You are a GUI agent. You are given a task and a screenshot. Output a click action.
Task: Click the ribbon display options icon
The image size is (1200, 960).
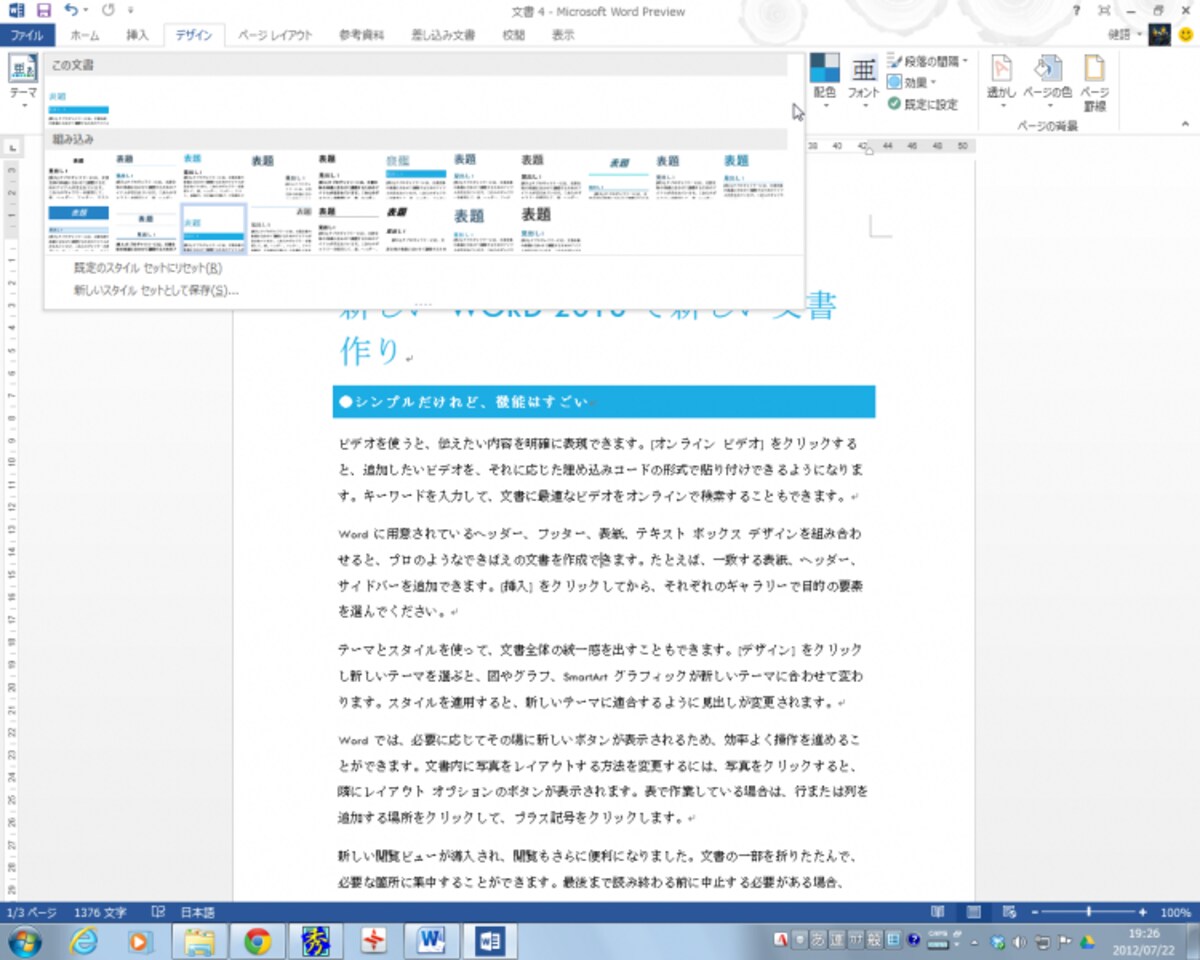pos(1104,11)
